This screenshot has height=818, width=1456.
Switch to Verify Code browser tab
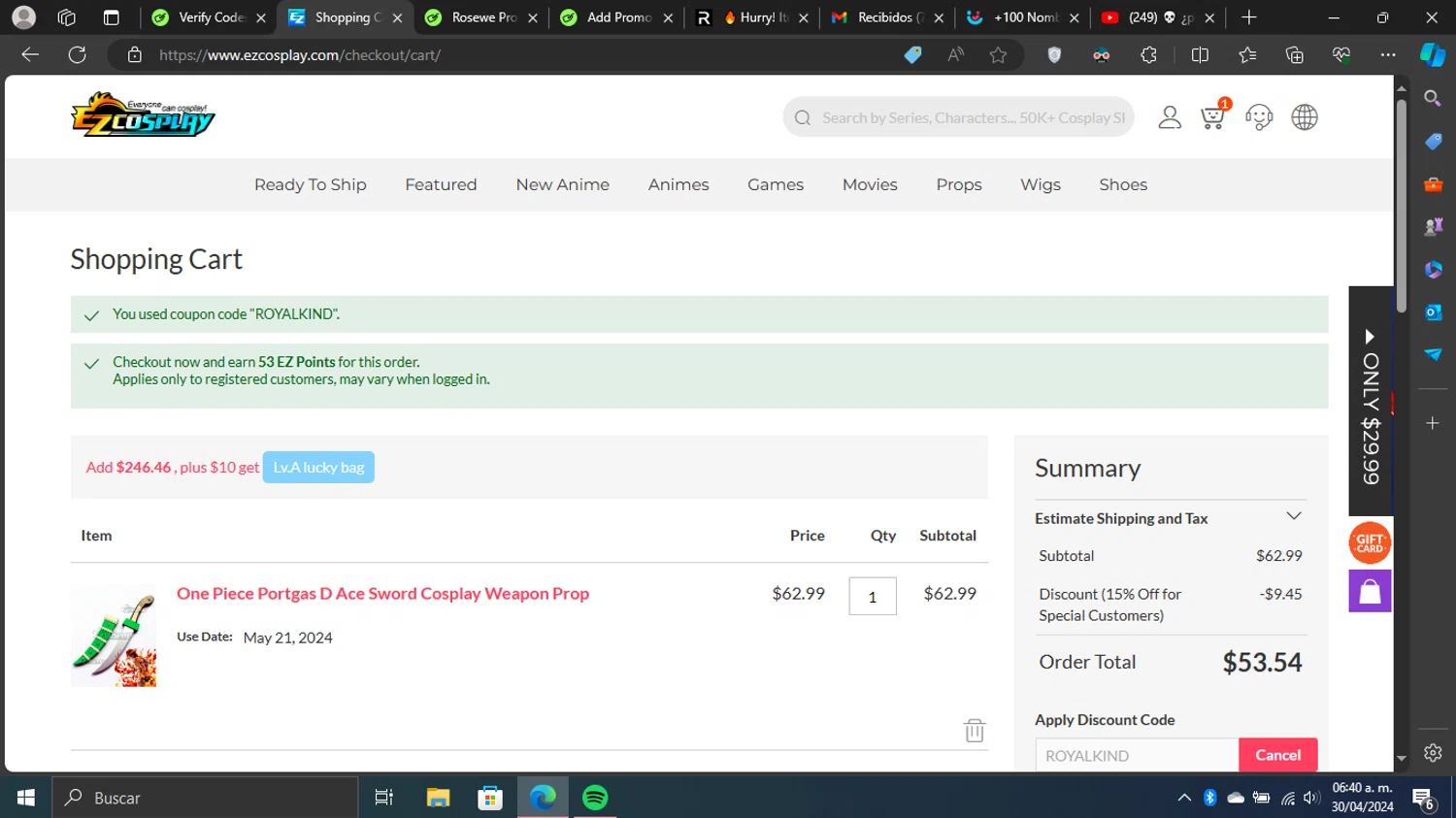click(209, 17)
